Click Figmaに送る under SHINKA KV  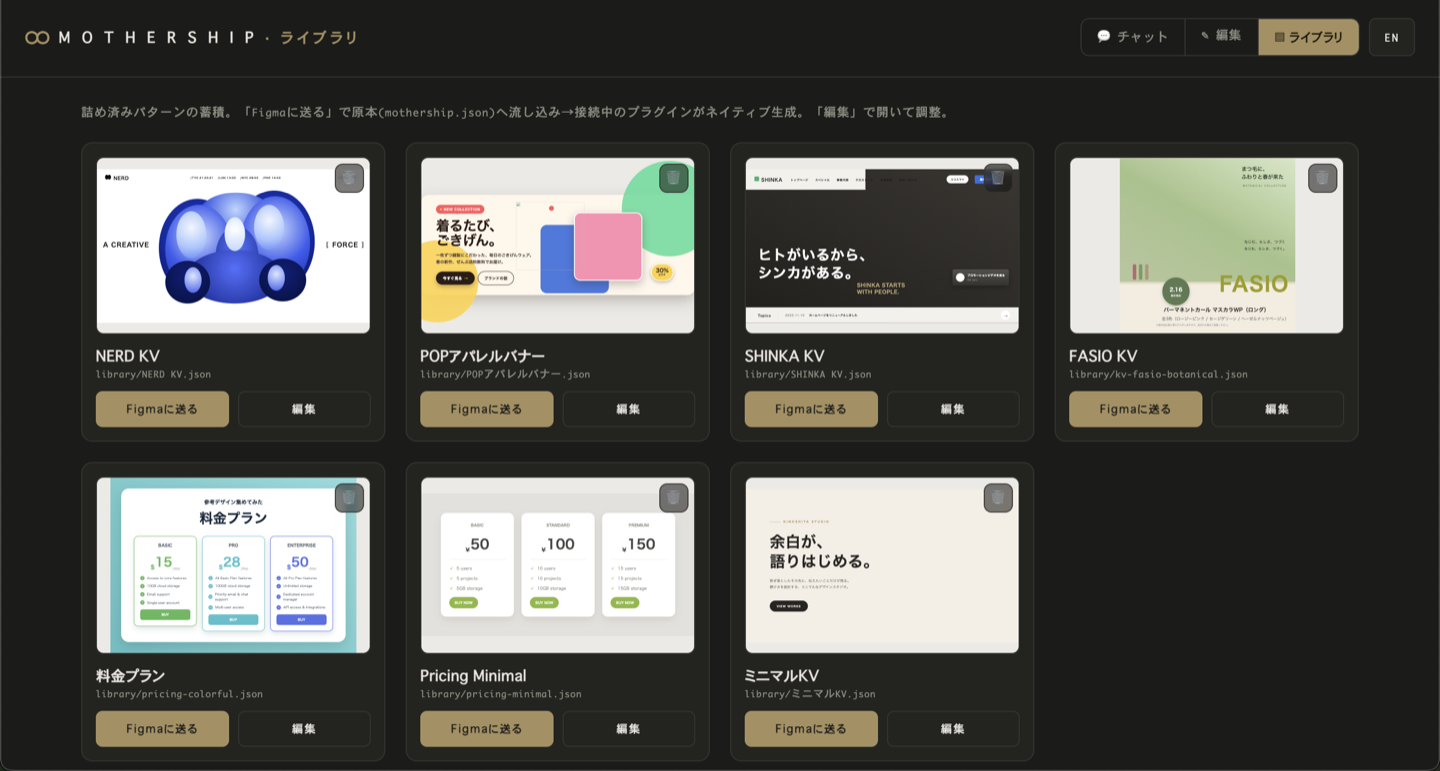(x=811, y=409)
